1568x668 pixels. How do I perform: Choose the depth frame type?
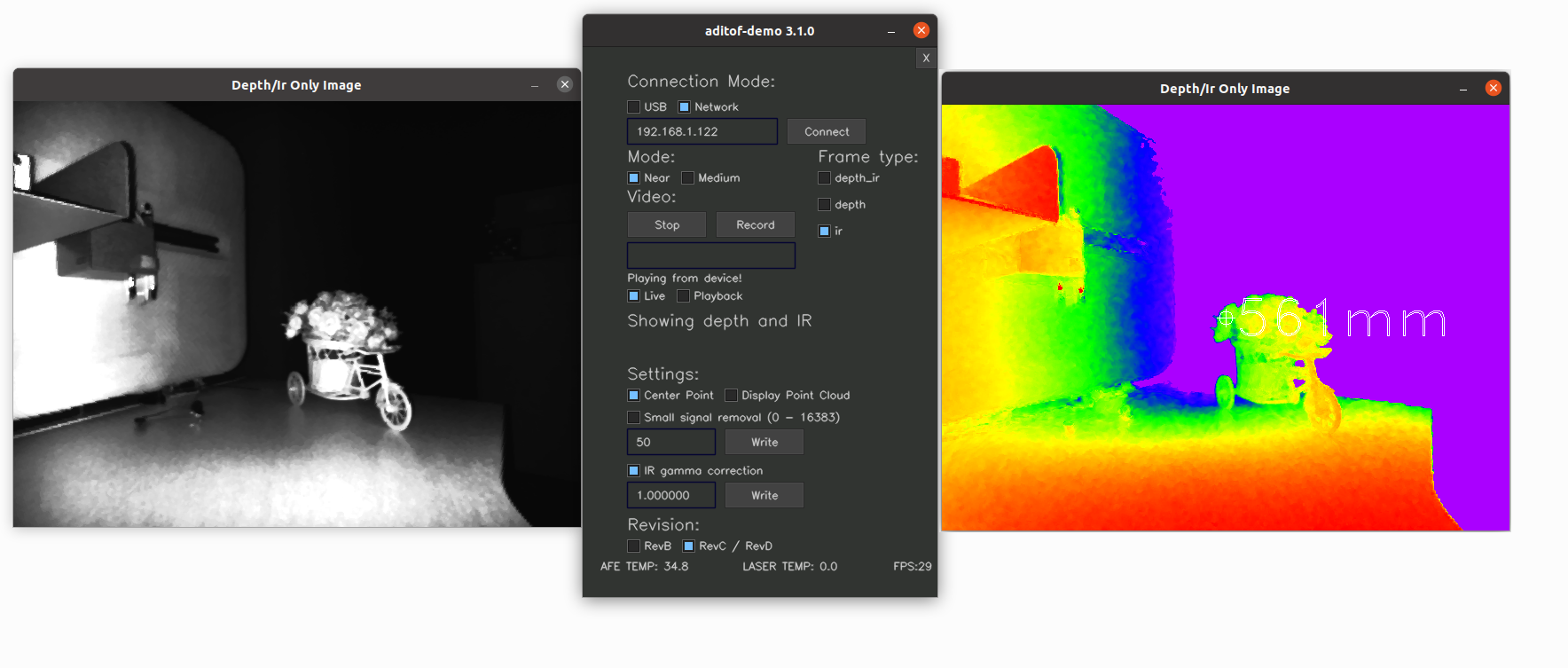(824, 204)
